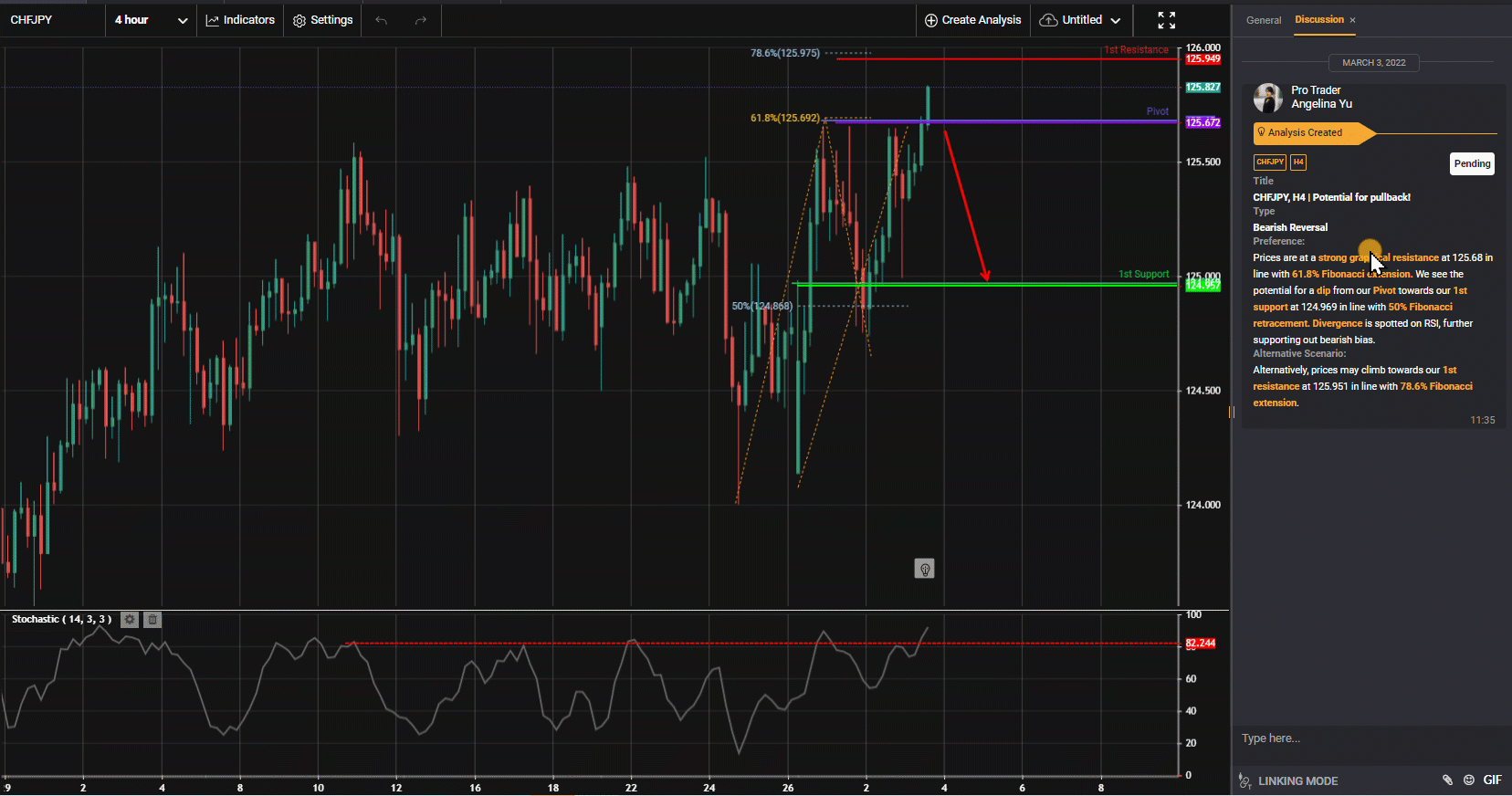Viewport: 1512px width, 796px height.
Task: Click the 'Type here...' message field
Action: [1370, 738]
